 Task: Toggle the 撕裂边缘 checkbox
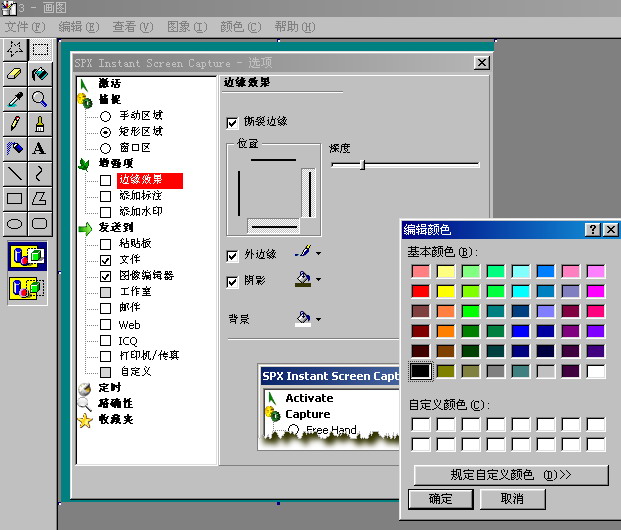point(233,122)
